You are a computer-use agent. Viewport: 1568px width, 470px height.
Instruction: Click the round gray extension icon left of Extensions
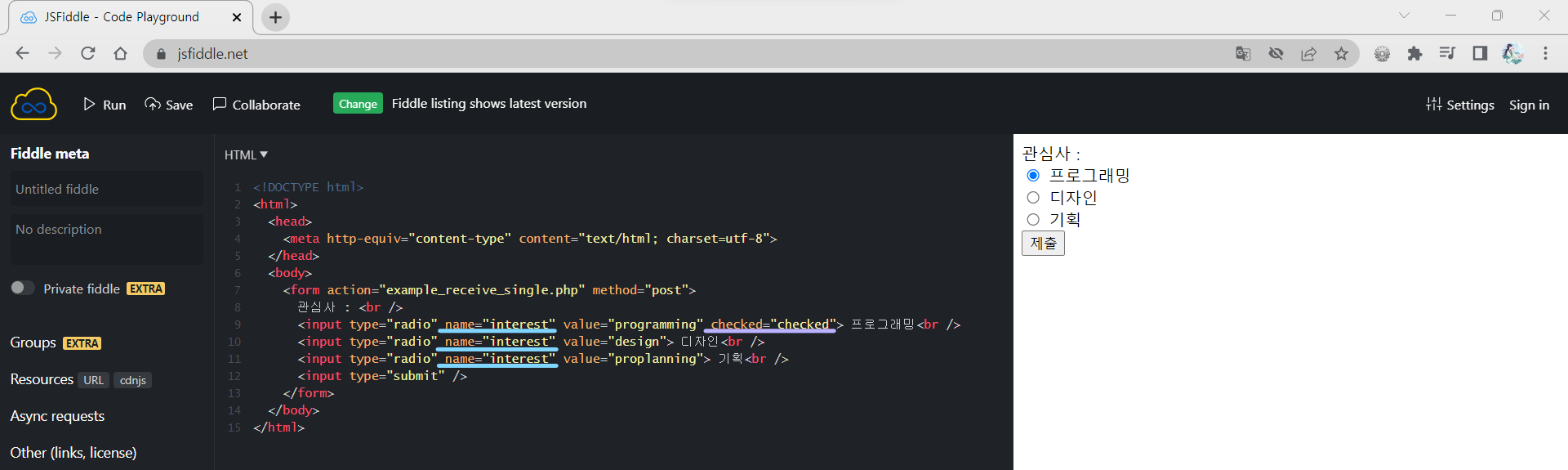[x=1382, y=54]
